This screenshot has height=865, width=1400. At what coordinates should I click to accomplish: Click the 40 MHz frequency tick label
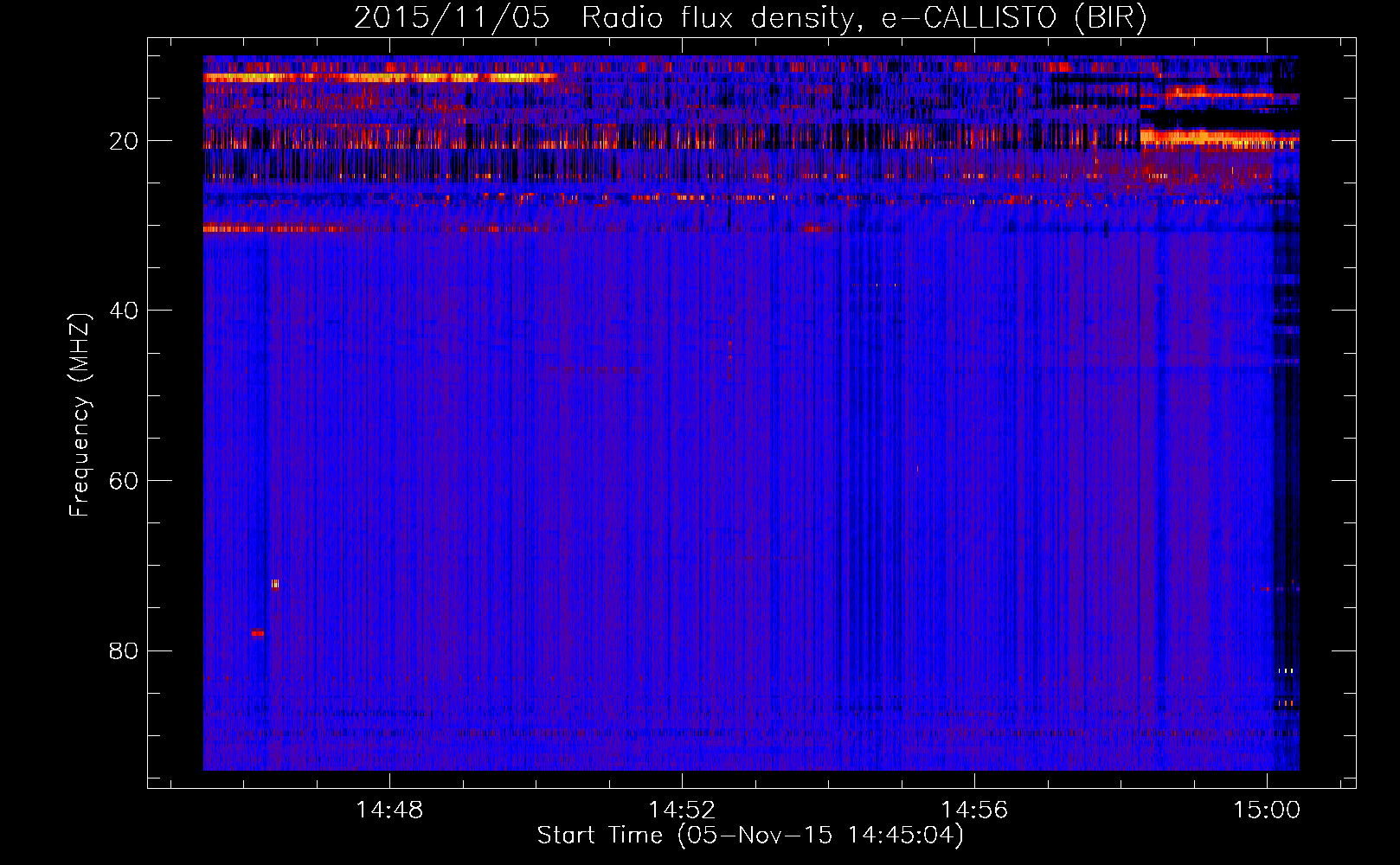tap(124, 311)
